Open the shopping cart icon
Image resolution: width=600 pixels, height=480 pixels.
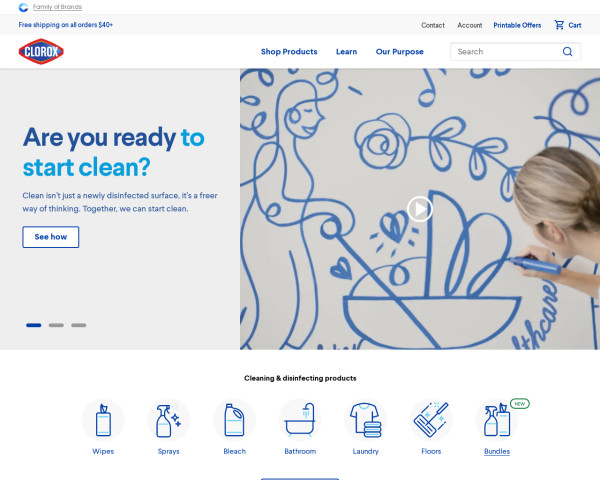pos(559,25)
